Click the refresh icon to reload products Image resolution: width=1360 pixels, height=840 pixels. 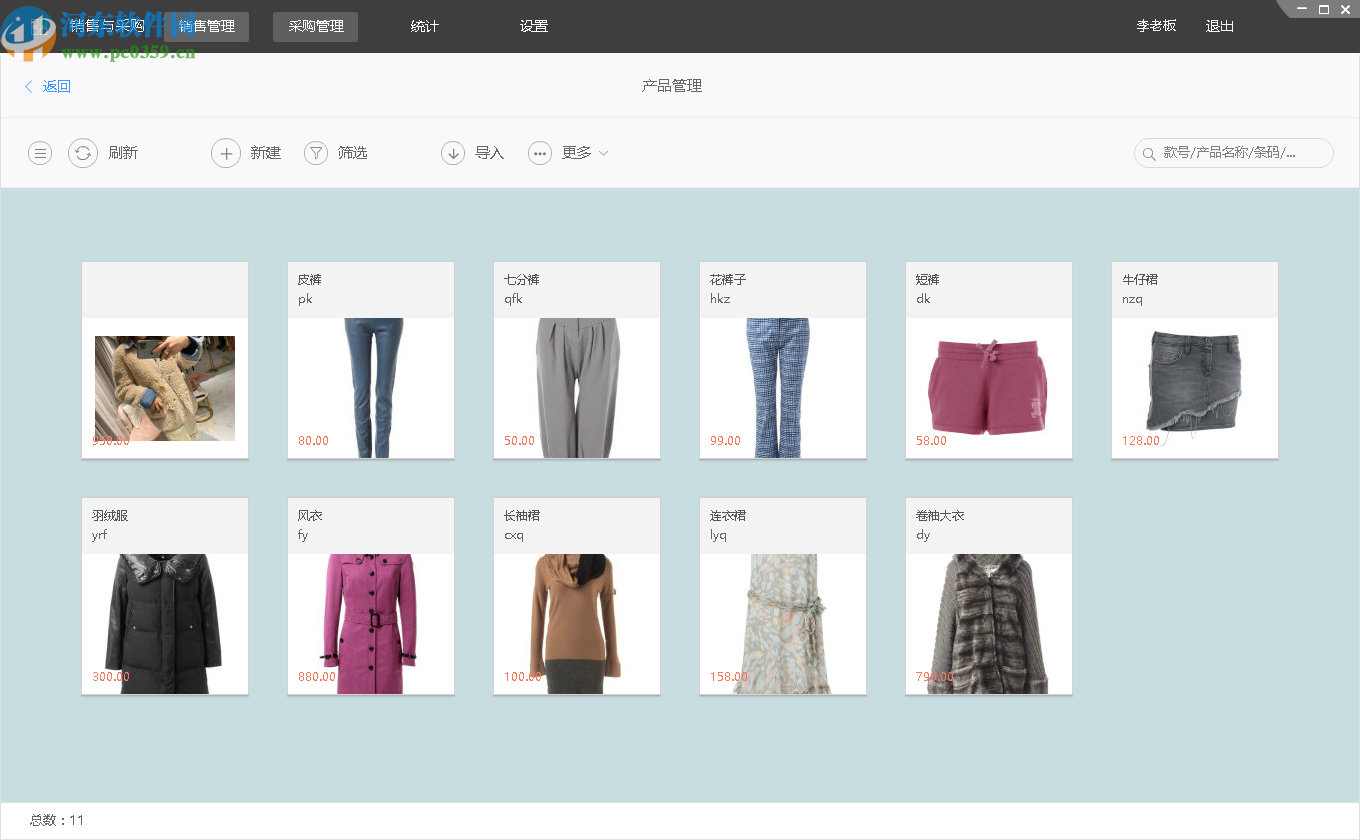pyautogui.click(x=83, y=153)
